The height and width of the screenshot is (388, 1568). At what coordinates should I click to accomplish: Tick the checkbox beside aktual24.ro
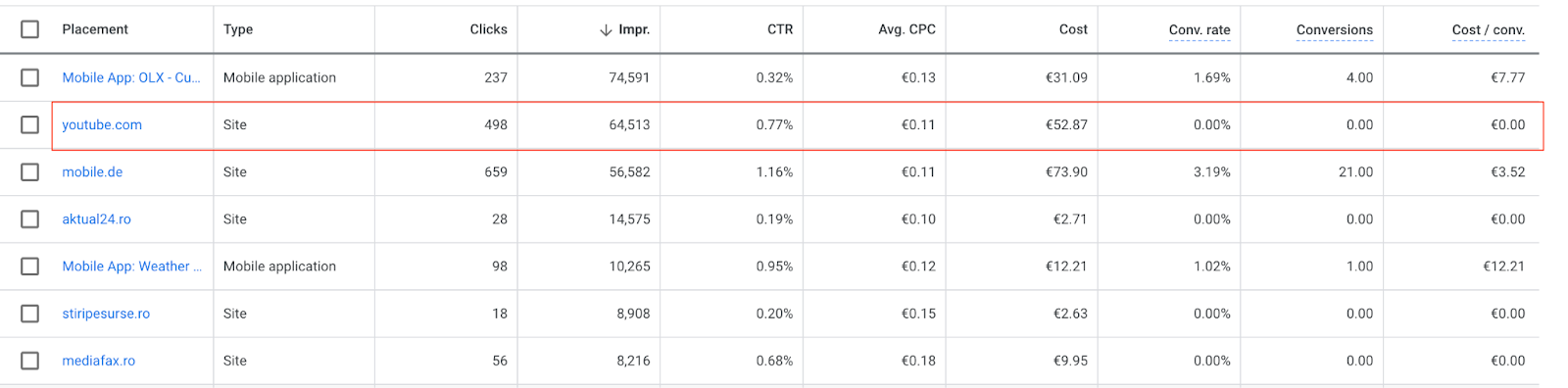click(x=30, y=218)
